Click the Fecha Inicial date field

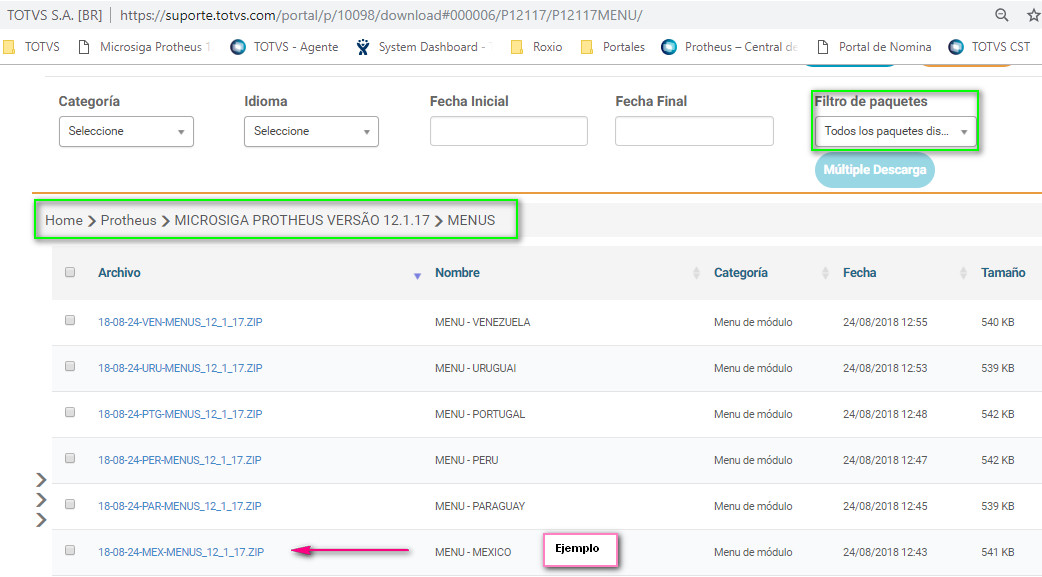[x=508, y=131]
